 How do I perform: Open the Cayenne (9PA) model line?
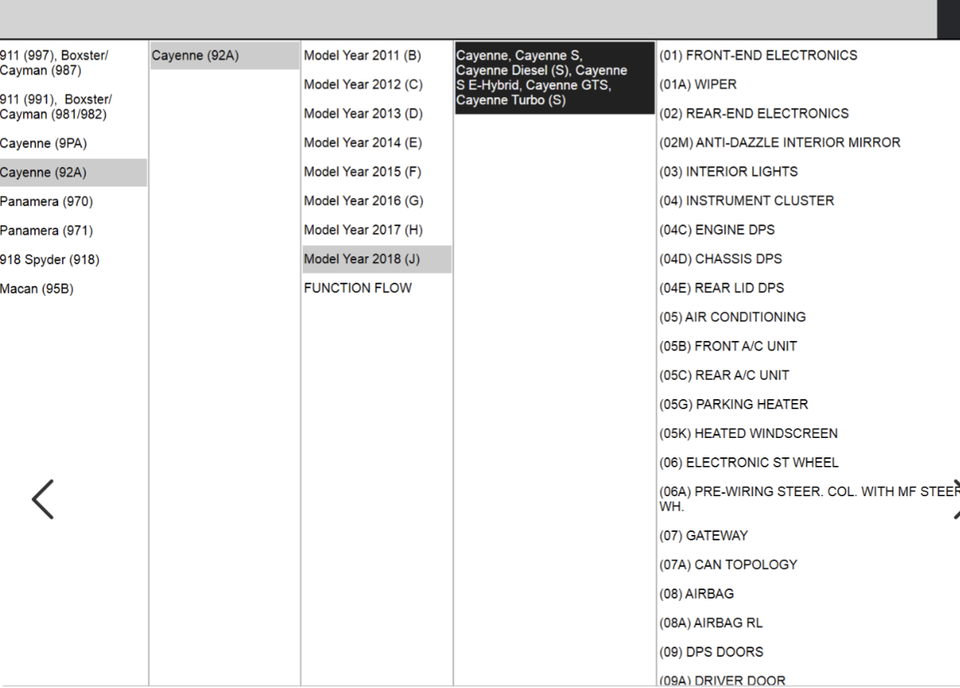pos(43,143)
